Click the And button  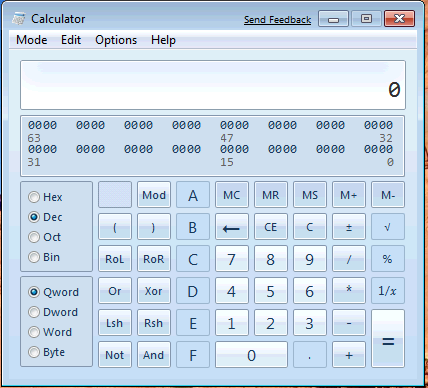pyautogui.click(x=154, y=355)
